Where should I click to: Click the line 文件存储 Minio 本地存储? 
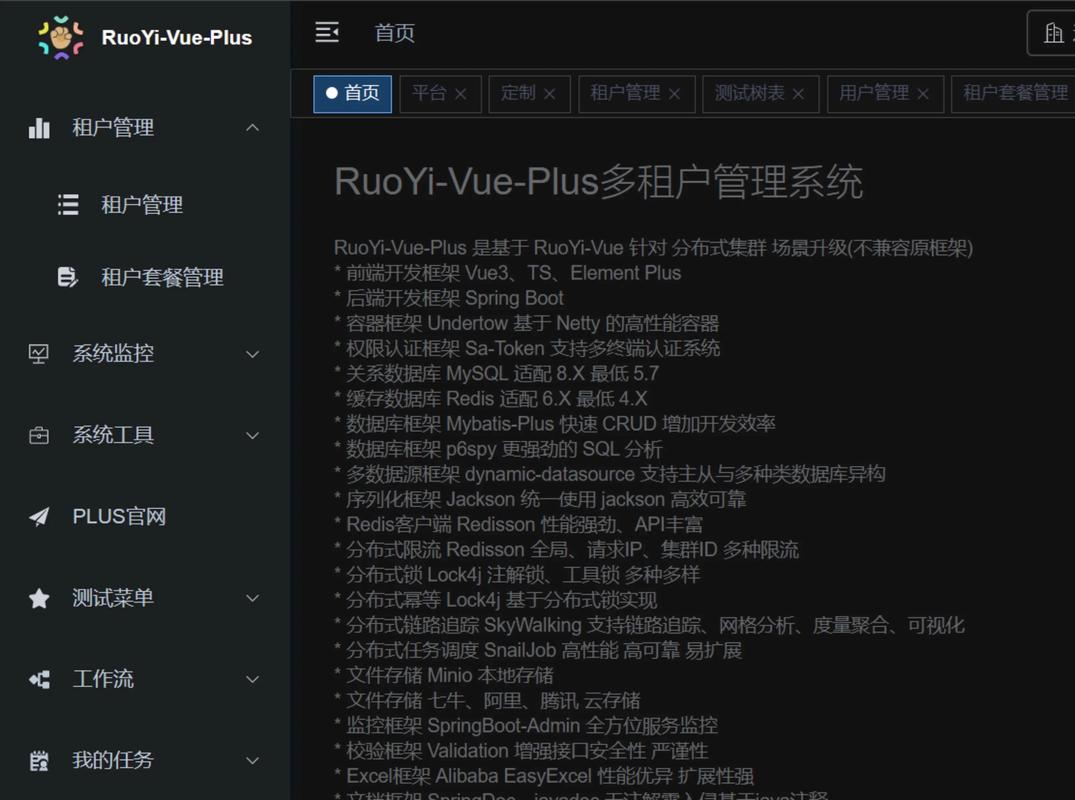click(444, 675)
